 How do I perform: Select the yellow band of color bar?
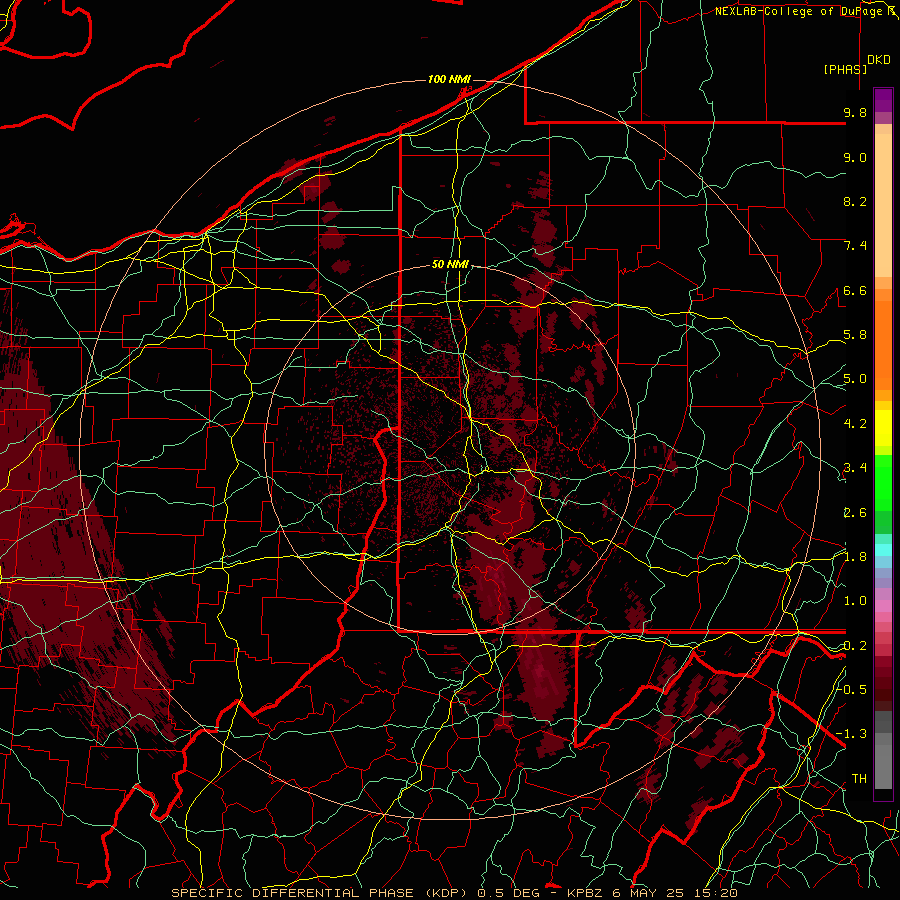click(883, 428)
